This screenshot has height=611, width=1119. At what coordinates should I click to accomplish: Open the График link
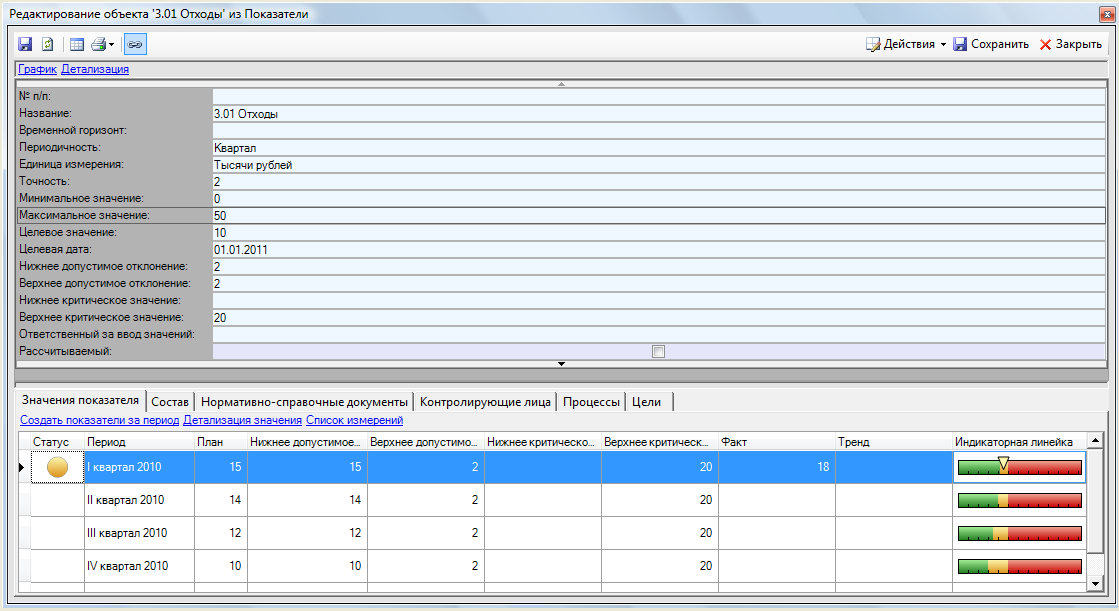pyautogui.click(x=37, y=69)
